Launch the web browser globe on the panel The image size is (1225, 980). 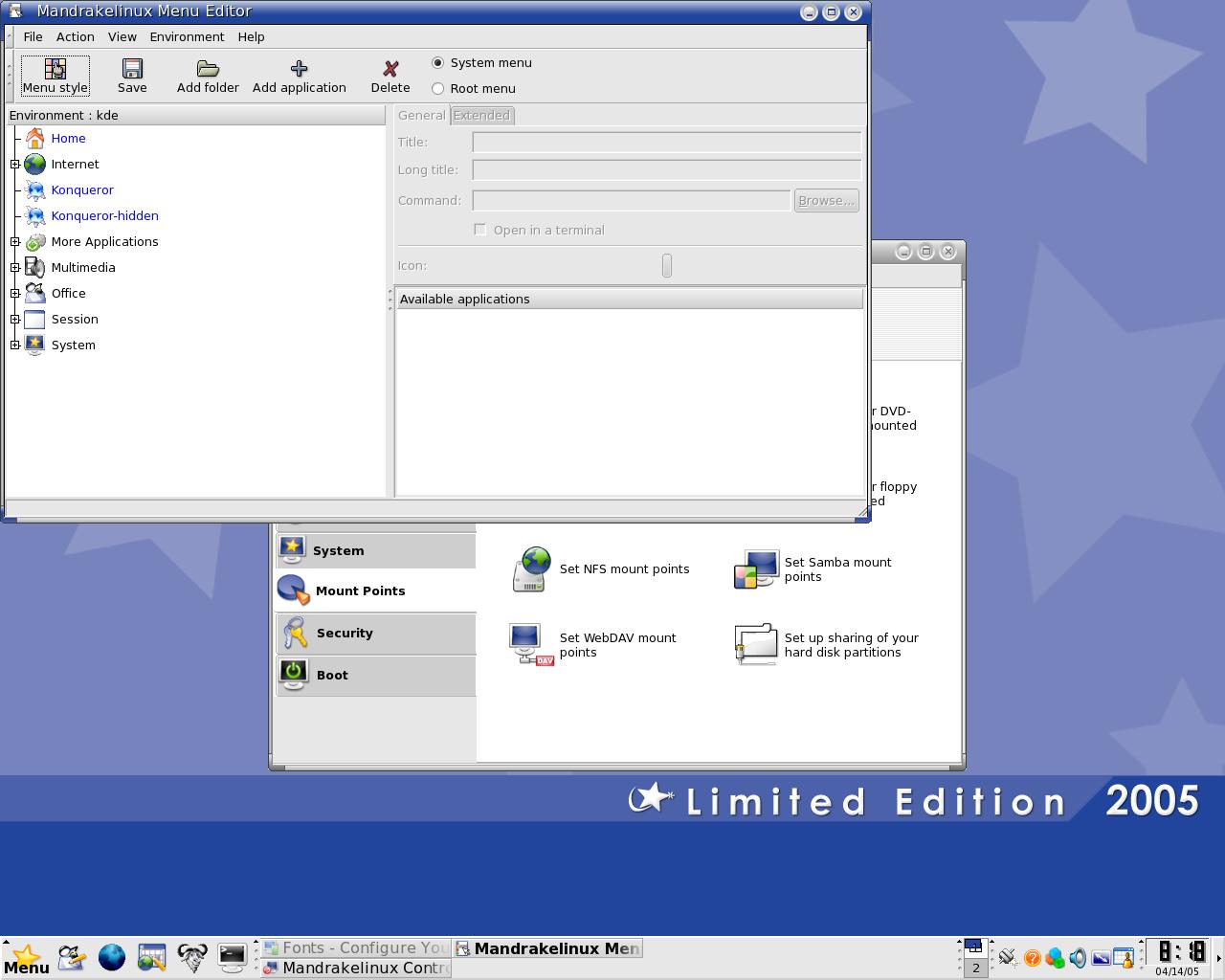pyautogui.click(x=111, y=957)
